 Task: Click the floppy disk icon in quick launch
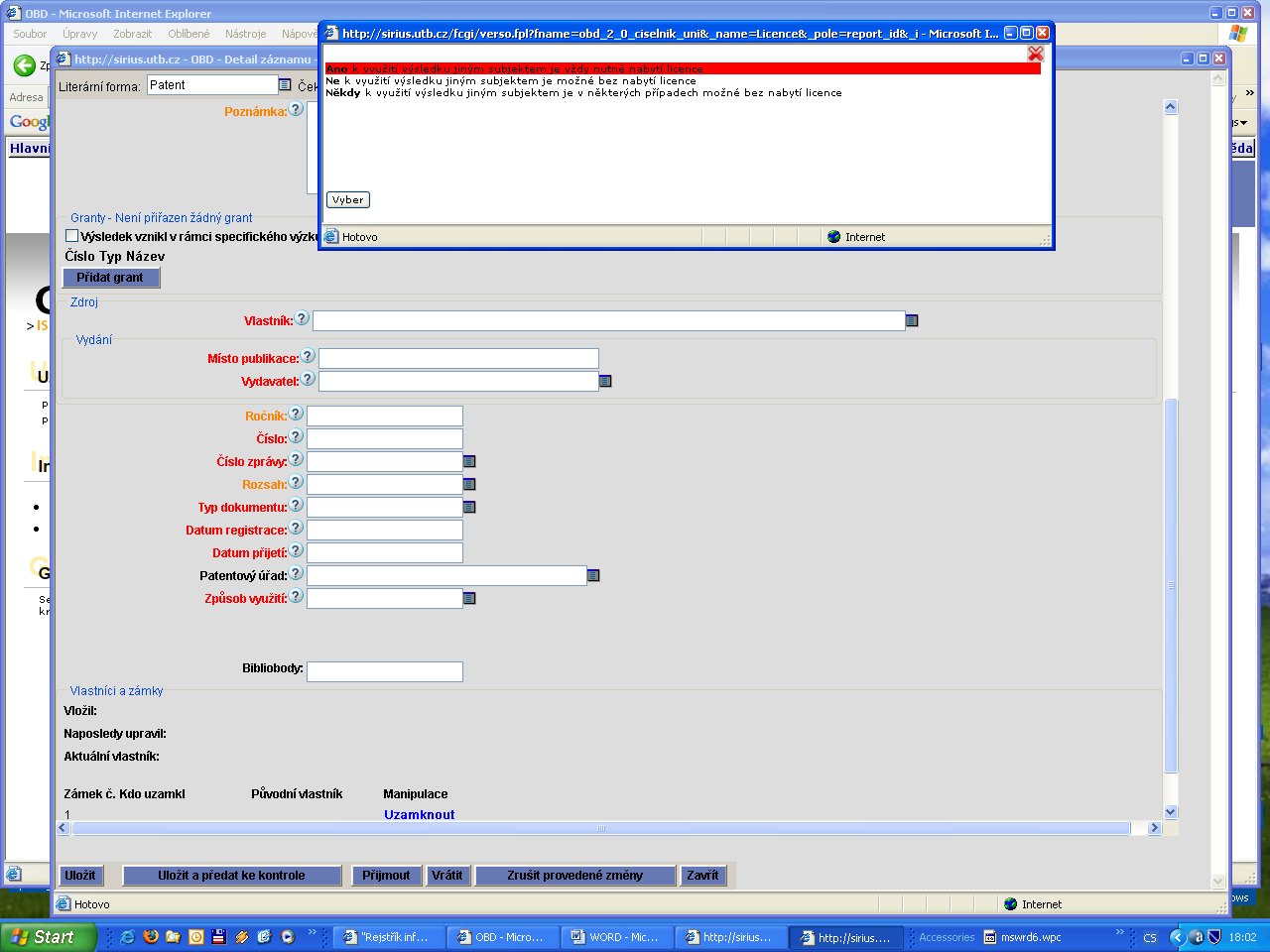coord(218,936)
